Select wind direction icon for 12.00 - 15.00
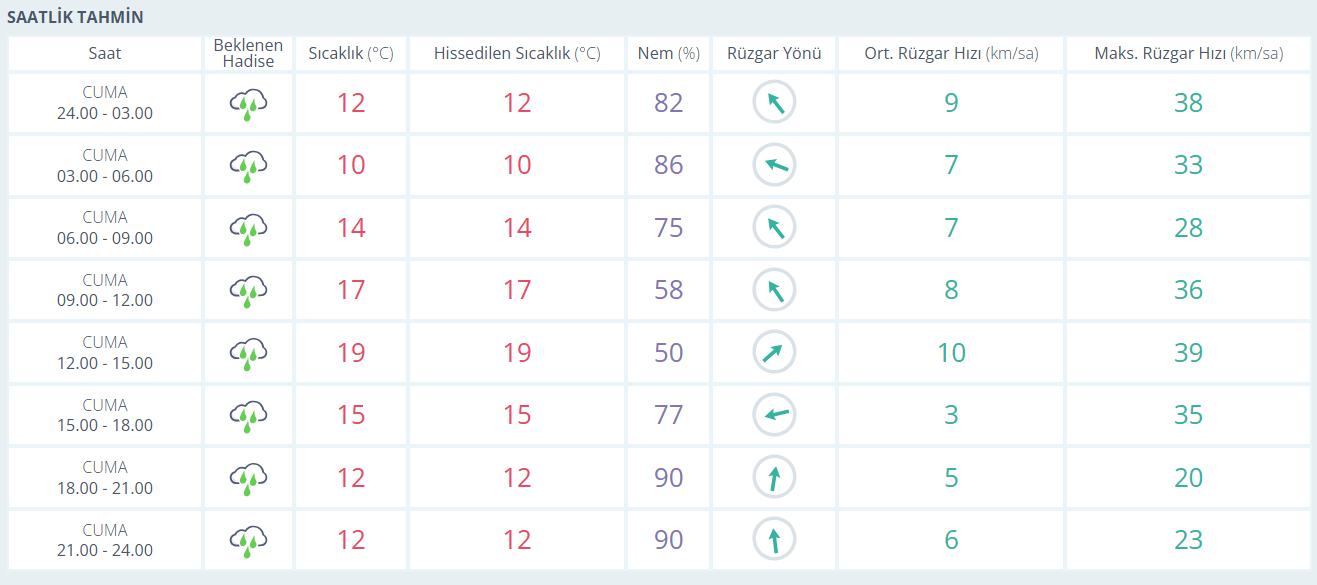This screenshot has height=585, width=1317. [773, 353]
